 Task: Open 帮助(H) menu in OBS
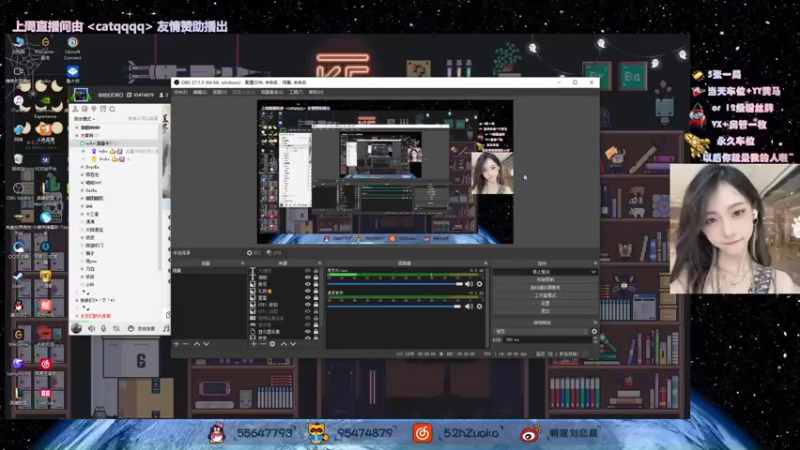pos(316,92)
